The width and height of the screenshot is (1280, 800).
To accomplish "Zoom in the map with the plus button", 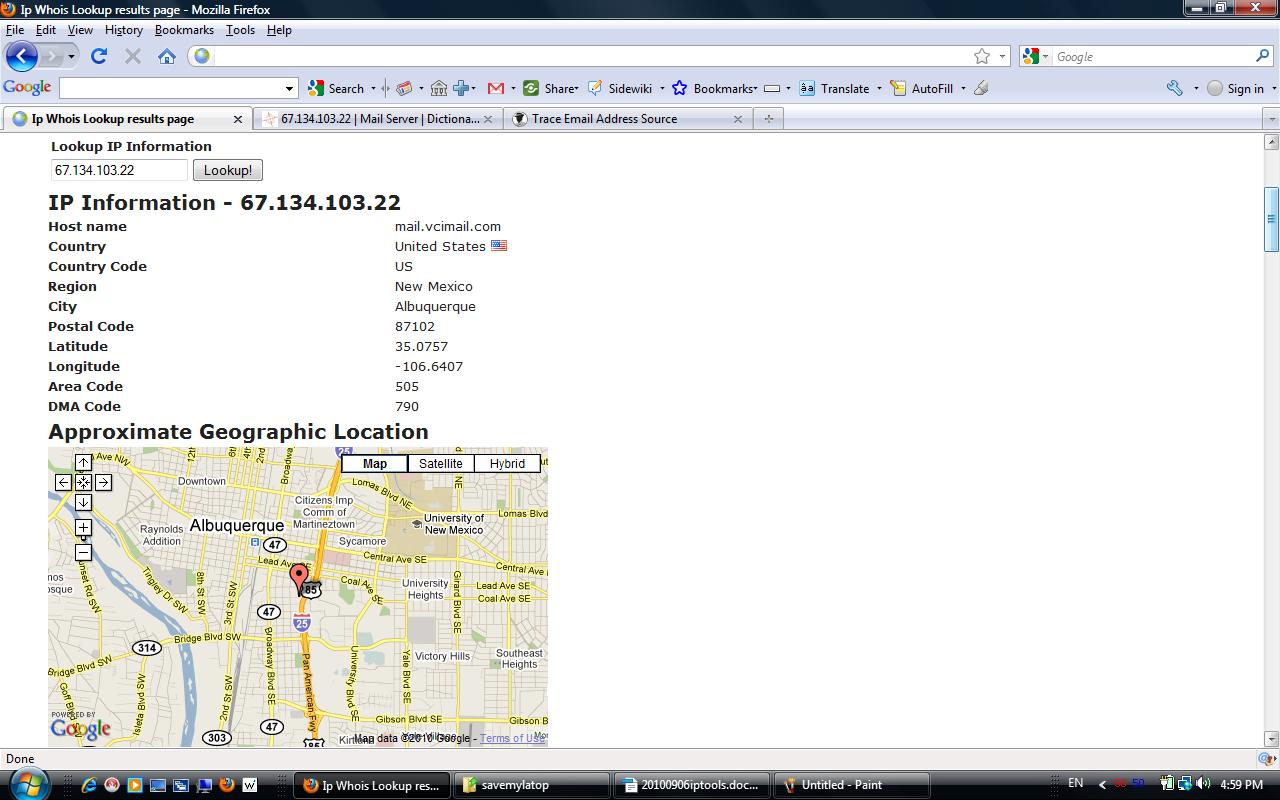I will tap(83, 527).
